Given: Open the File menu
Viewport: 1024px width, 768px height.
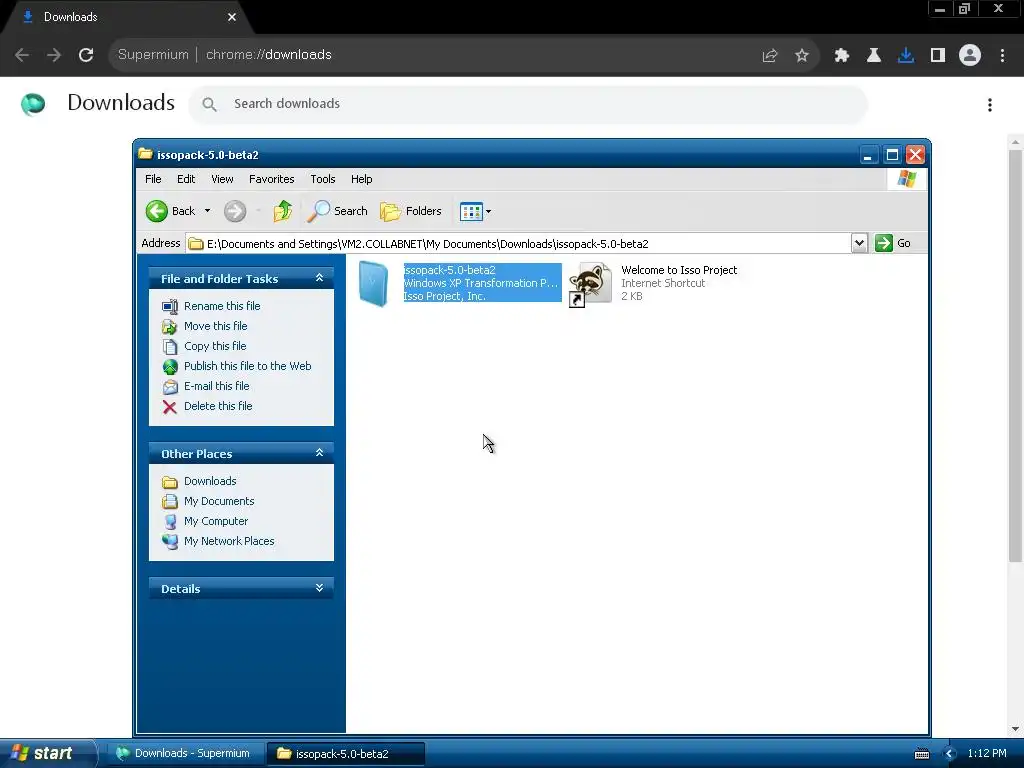Looking at the screenshot, I should point(153,179).
